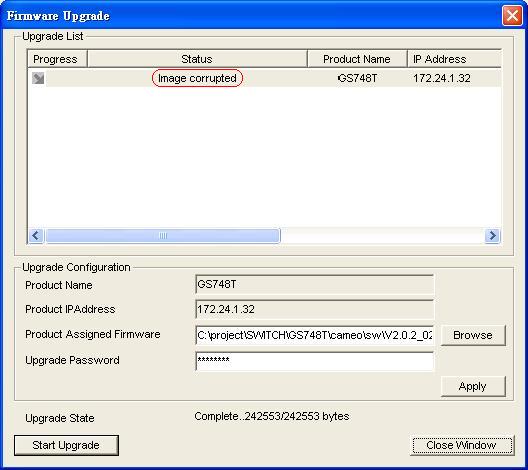Click the Product Assigned Firmware path field

(315, 335)
